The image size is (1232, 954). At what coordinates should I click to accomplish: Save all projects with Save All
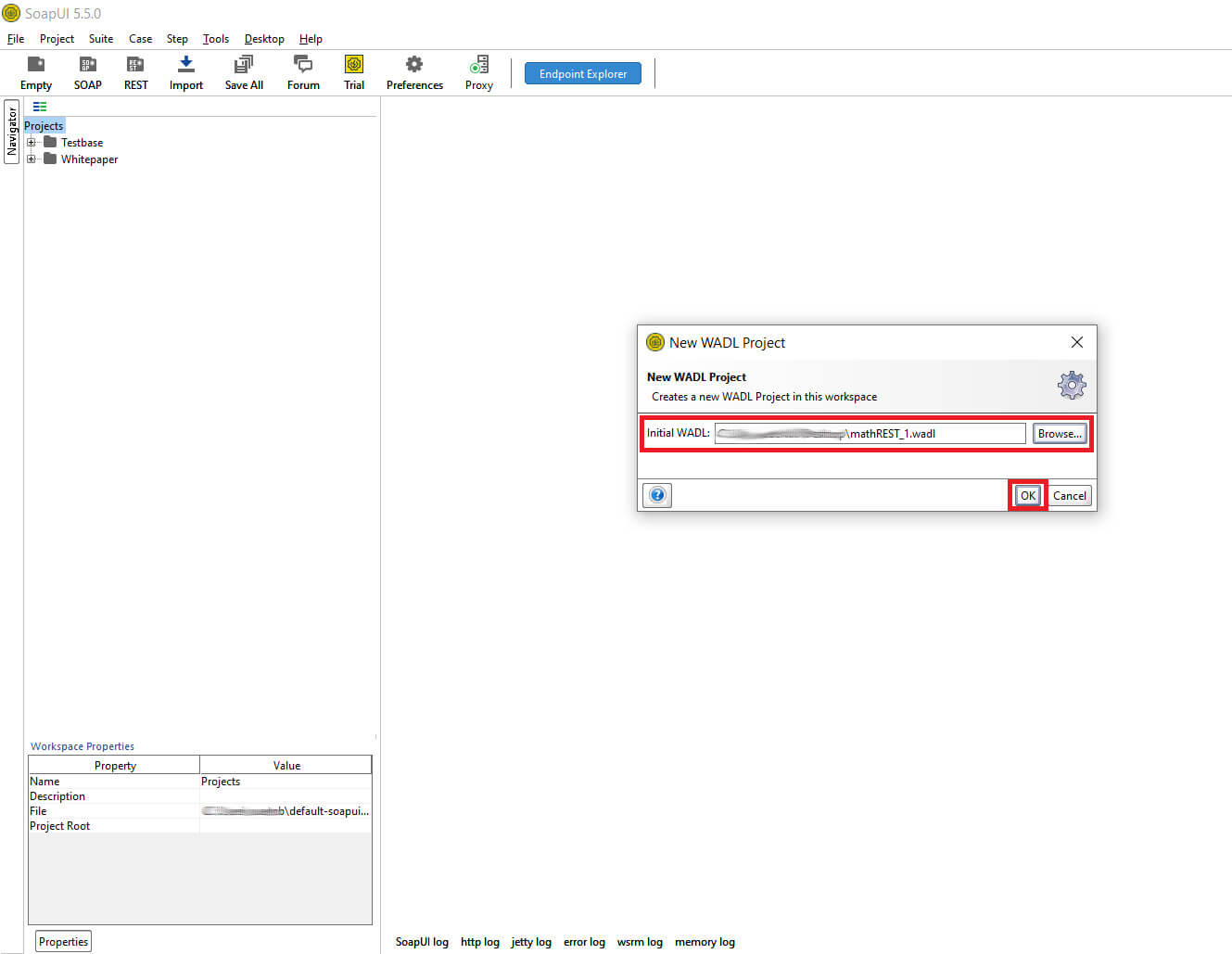(x=244, y=73)
